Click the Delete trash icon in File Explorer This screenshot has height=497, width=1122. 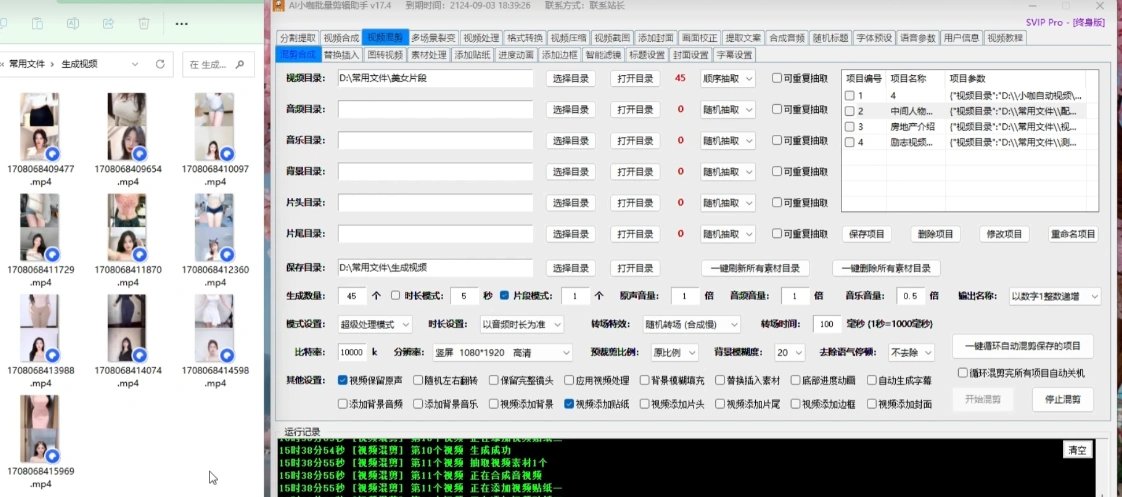point(144,23)
